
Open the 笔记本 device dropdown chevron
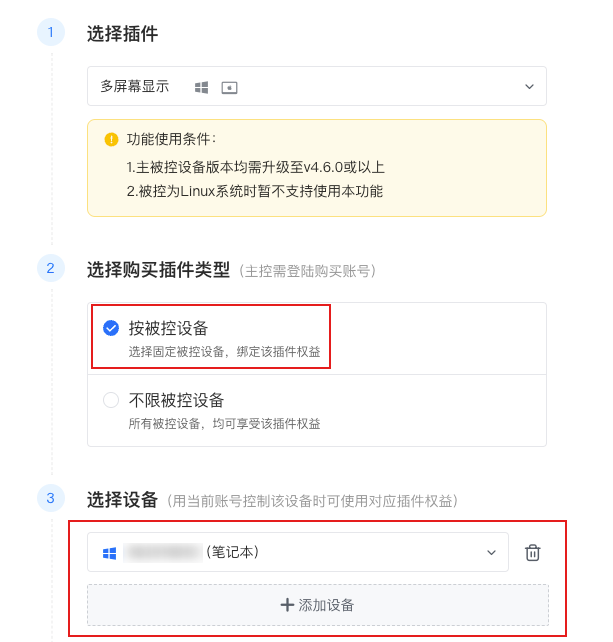click(491, 552)
